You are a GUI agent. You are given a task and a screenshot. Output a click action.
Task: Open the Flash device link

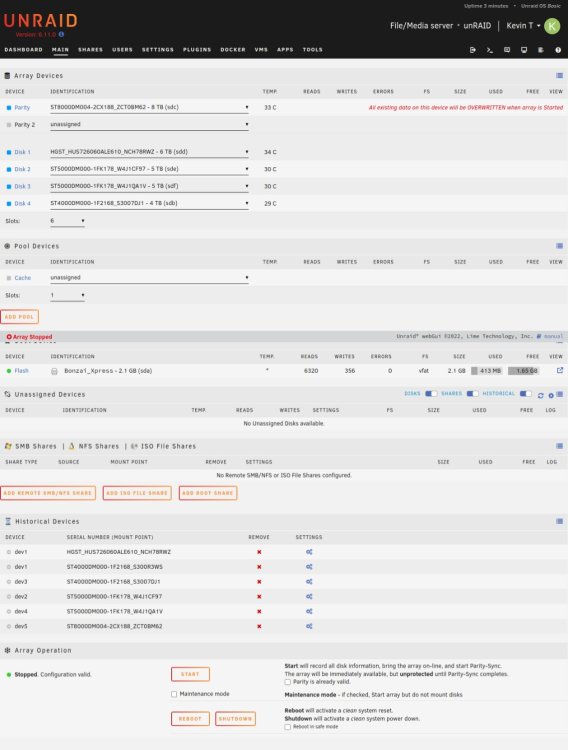click(22, 371)
